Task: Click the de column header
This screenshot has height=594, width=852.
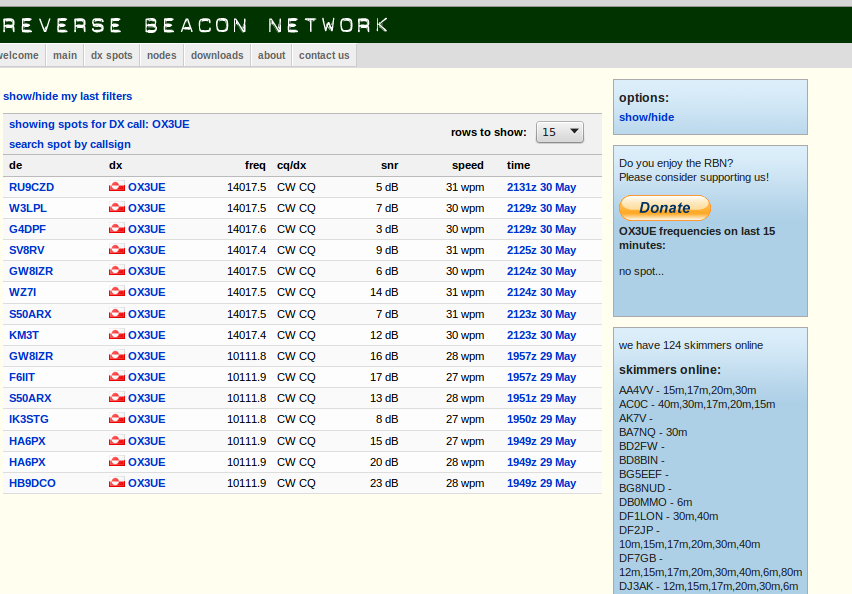Action: 15,165
